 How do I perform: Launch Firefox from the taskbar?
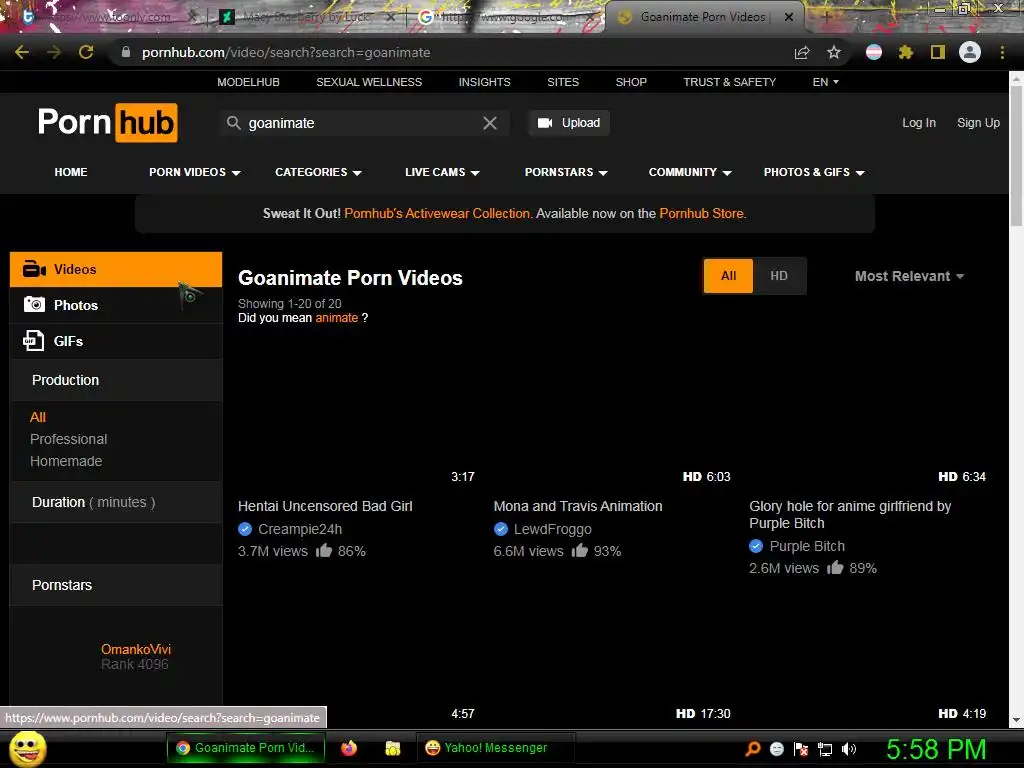(x=349, y=748)
